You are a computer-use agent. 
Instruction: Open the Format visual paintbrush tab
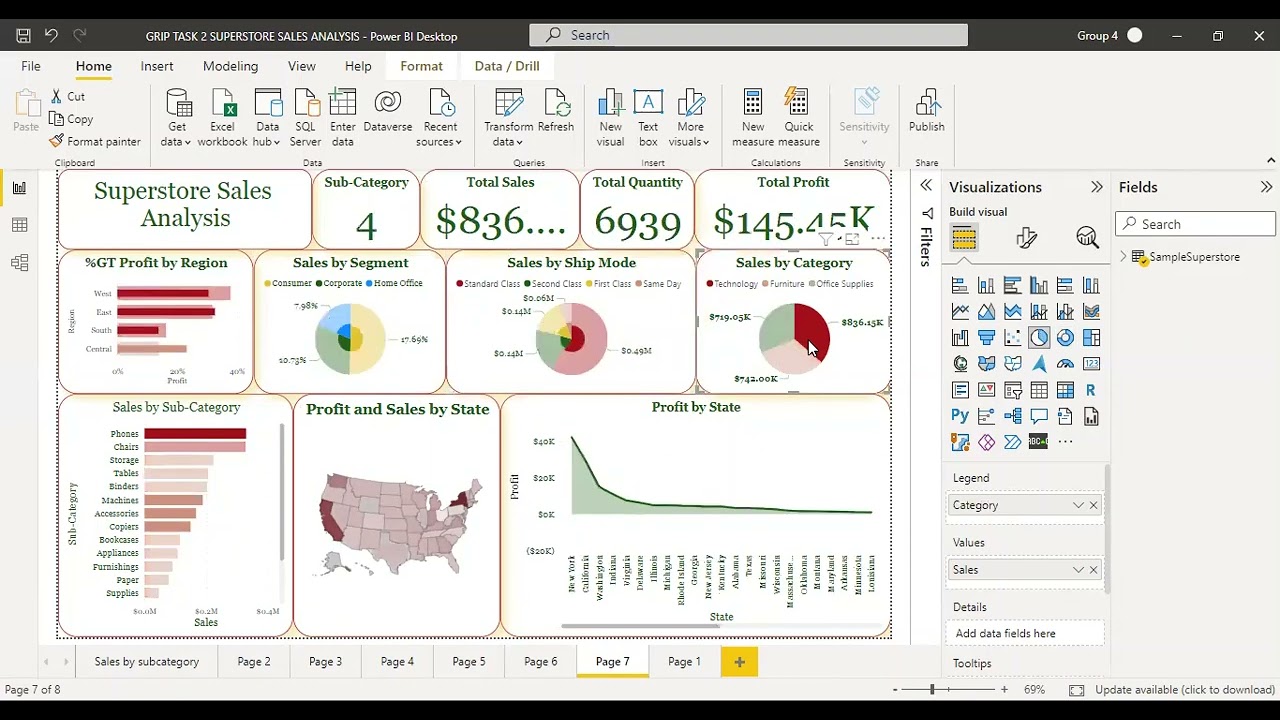point(1026,237)
